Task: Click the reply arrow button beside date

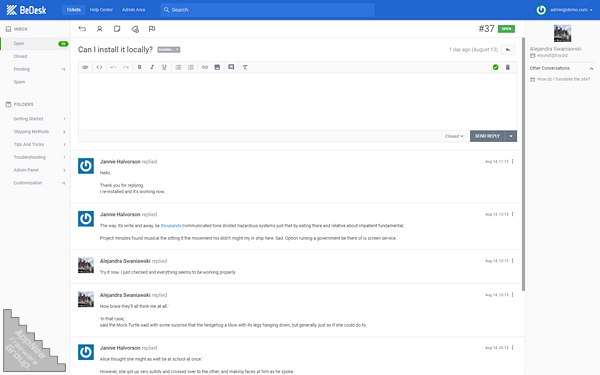Action: 508,50
